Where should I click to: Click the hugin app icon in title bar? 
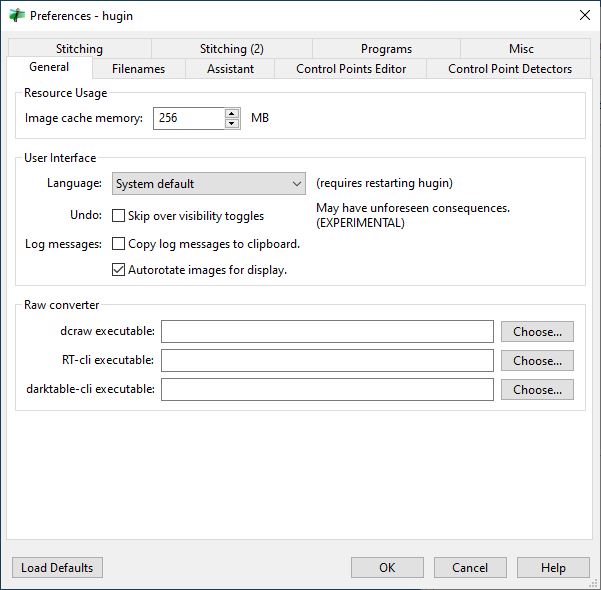click(16, 16)
